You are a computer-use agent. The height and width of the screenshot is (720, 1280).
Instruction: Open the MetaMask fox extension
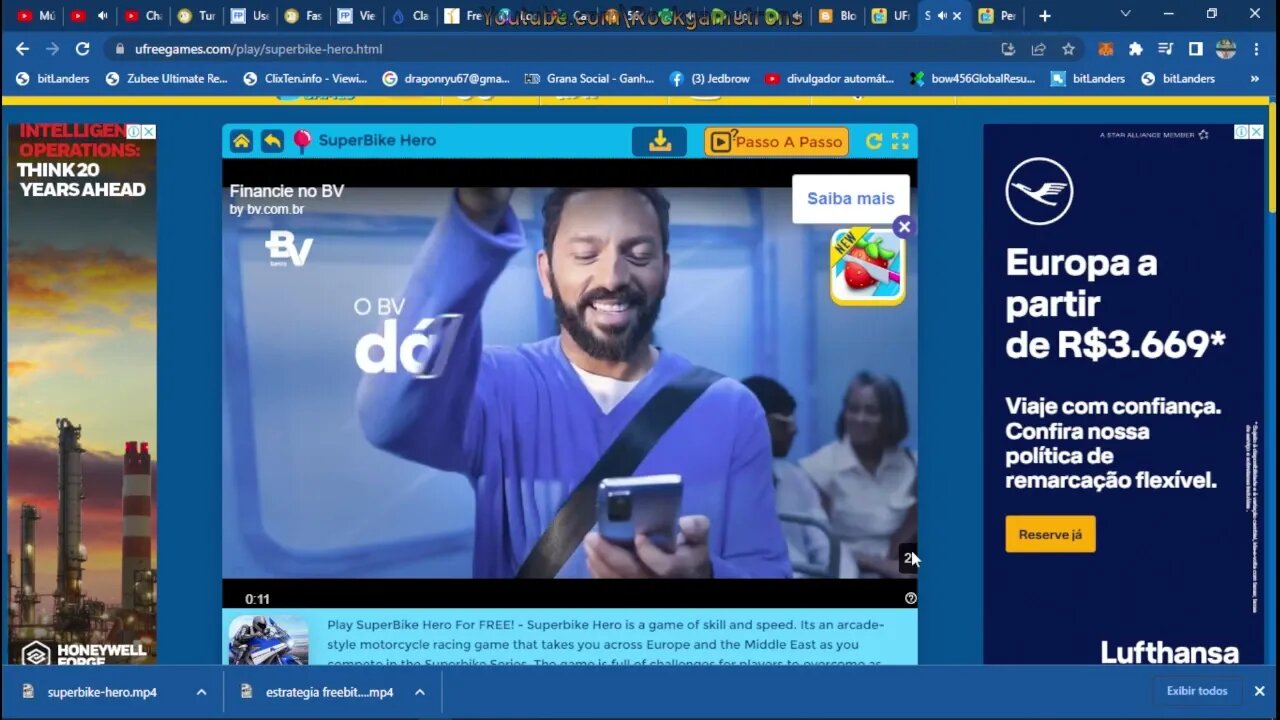(x=1106, y=48)
